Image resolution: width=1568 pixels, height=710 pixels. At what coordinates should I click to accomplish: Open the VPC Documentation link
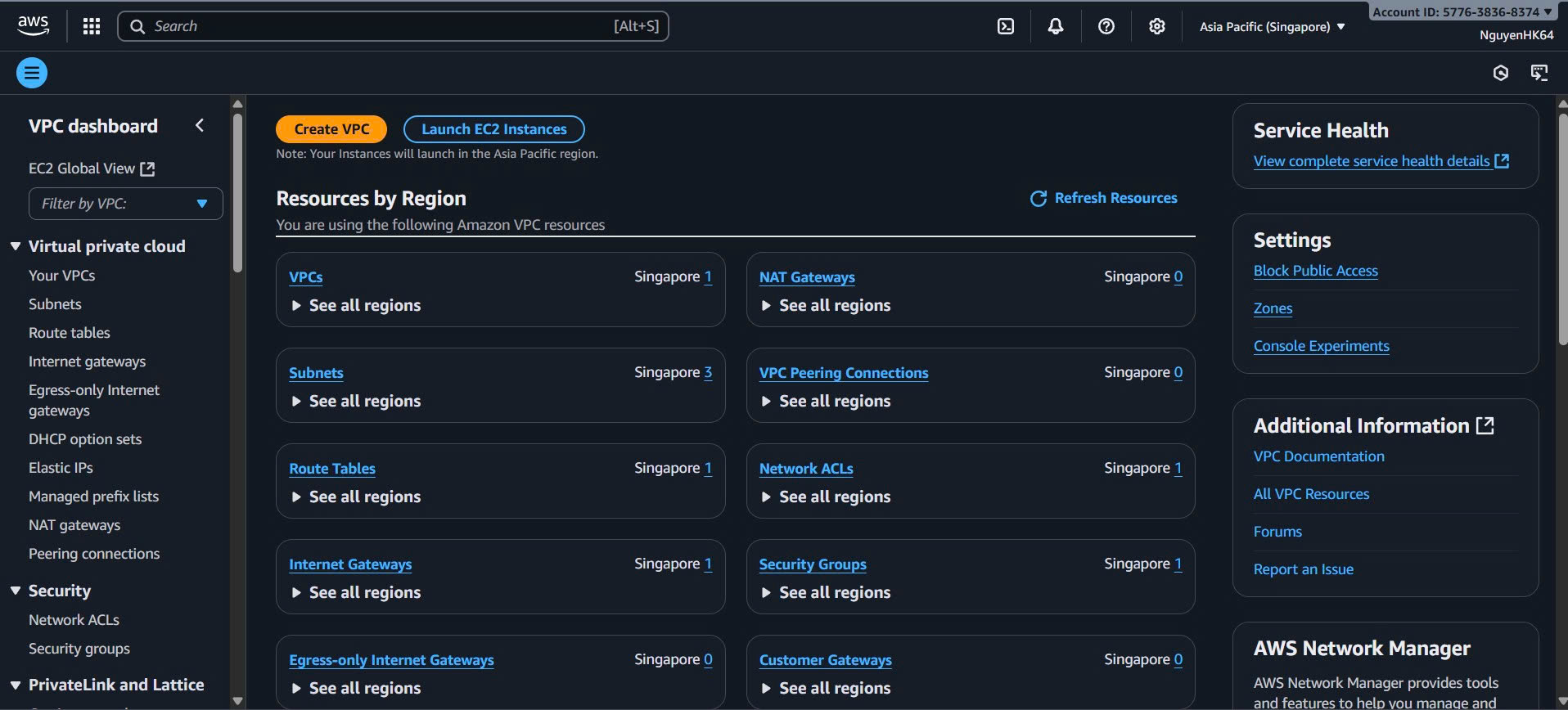pos(1319,456)
